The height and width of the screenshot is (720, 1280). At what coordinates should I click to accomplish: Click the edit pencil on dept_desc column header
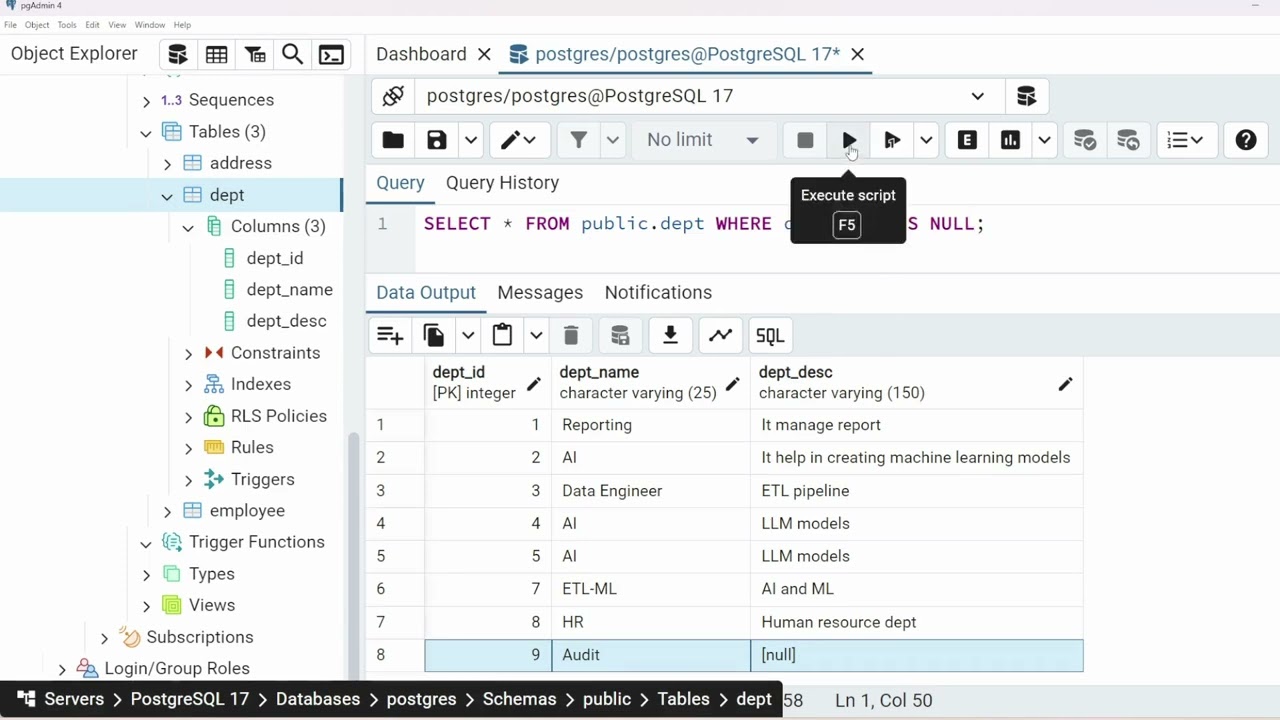coord(1065,384)
